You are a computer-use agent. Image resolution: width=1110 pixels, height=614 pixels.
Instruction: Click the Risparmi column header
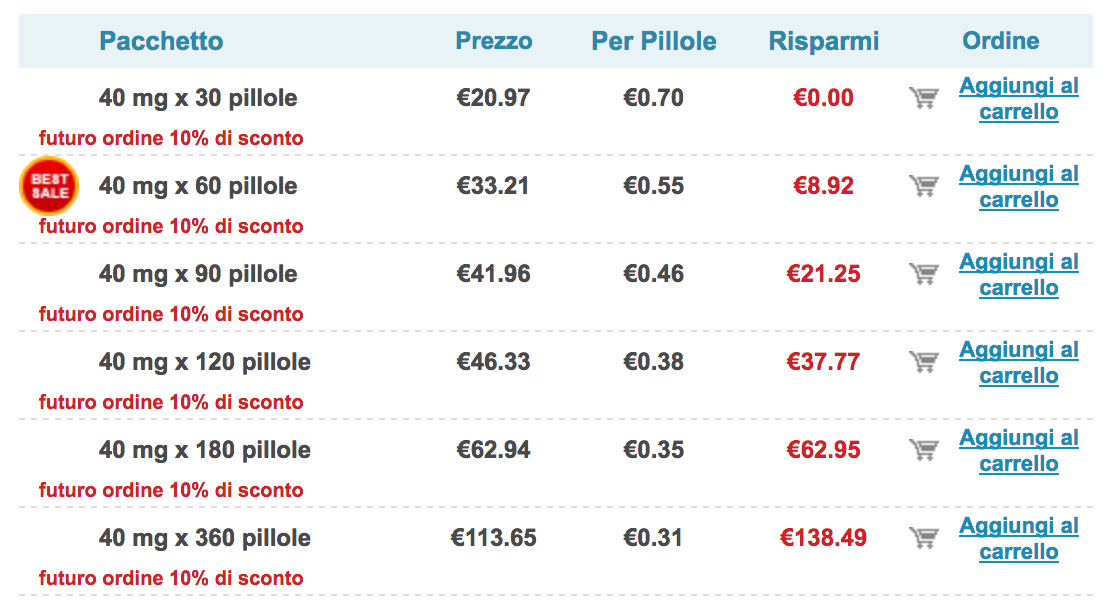(x=823, y=41)
